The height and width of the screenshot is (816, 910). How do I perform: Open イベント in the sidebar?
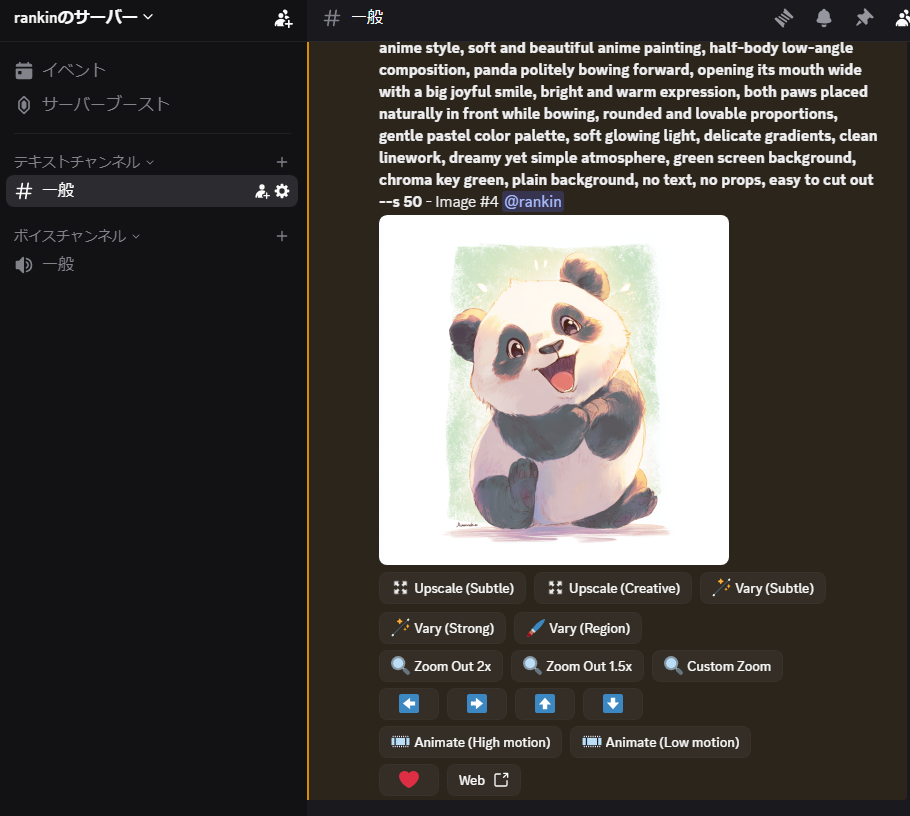click(73, 70)
